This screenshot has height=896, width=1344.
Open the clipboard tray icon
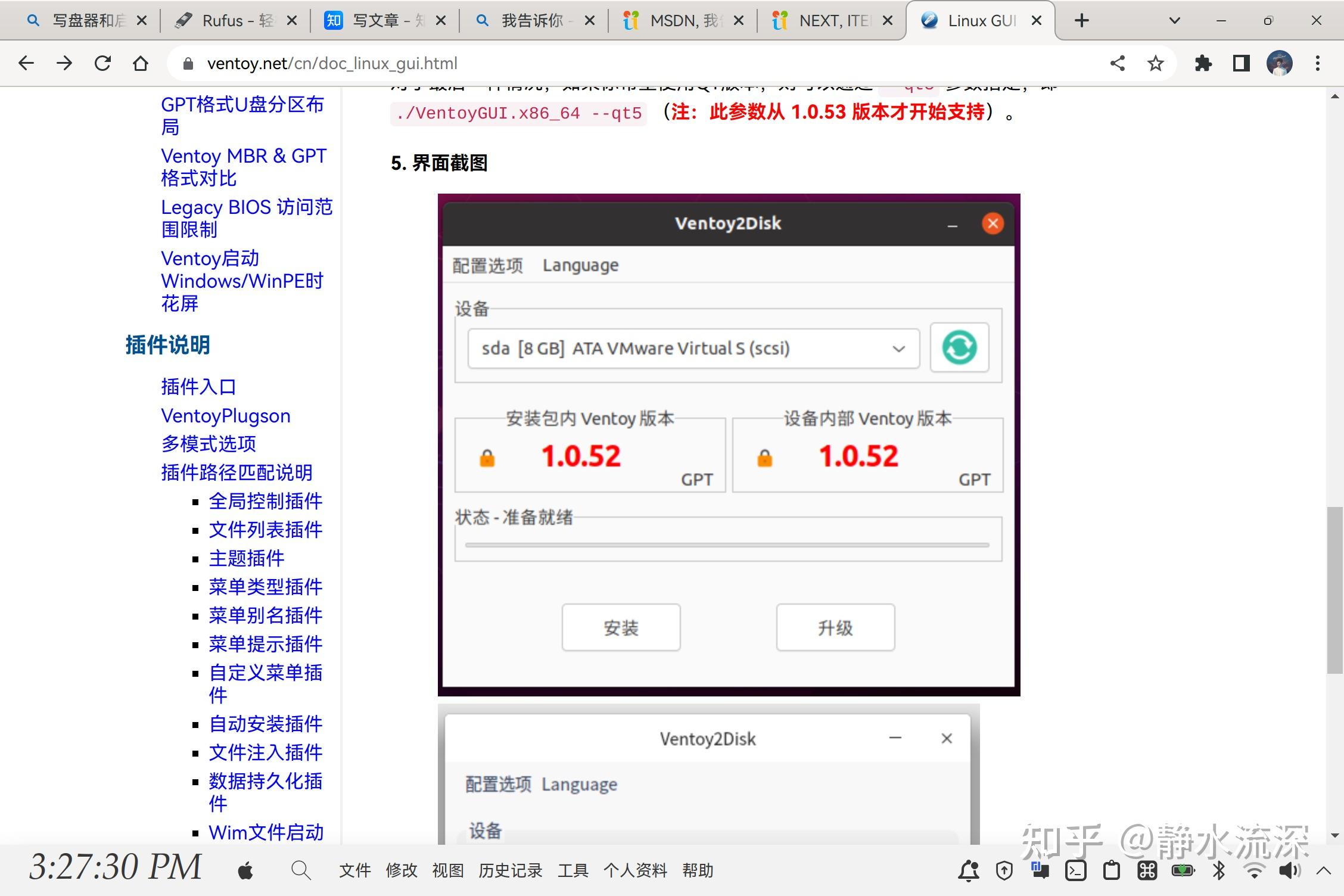1112,871
